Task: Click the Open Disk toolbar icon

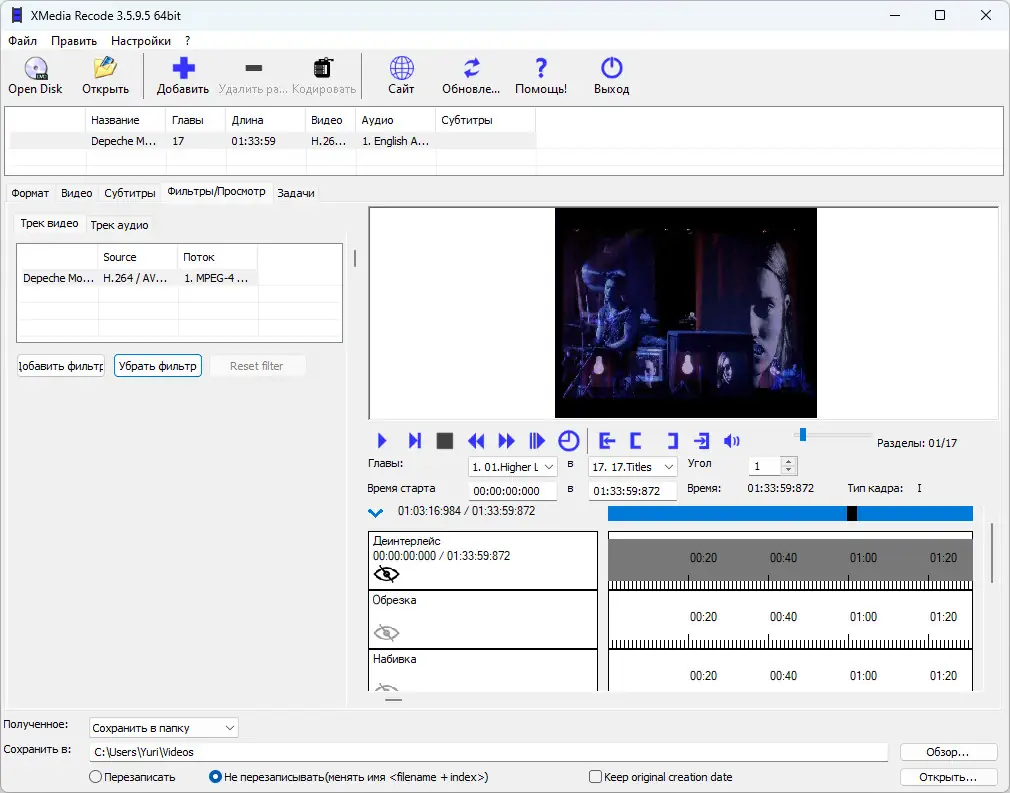Action: click(x=36, y=69)
